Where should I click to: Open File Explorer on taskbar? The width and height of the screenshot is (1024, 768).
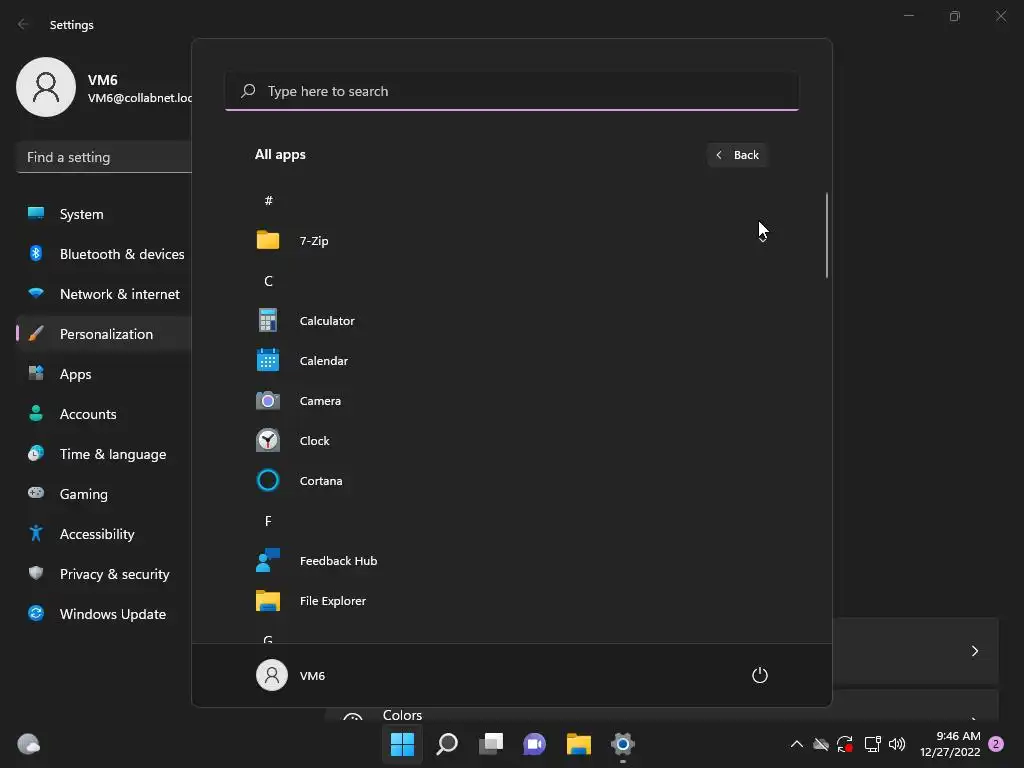tap(579, 744)
